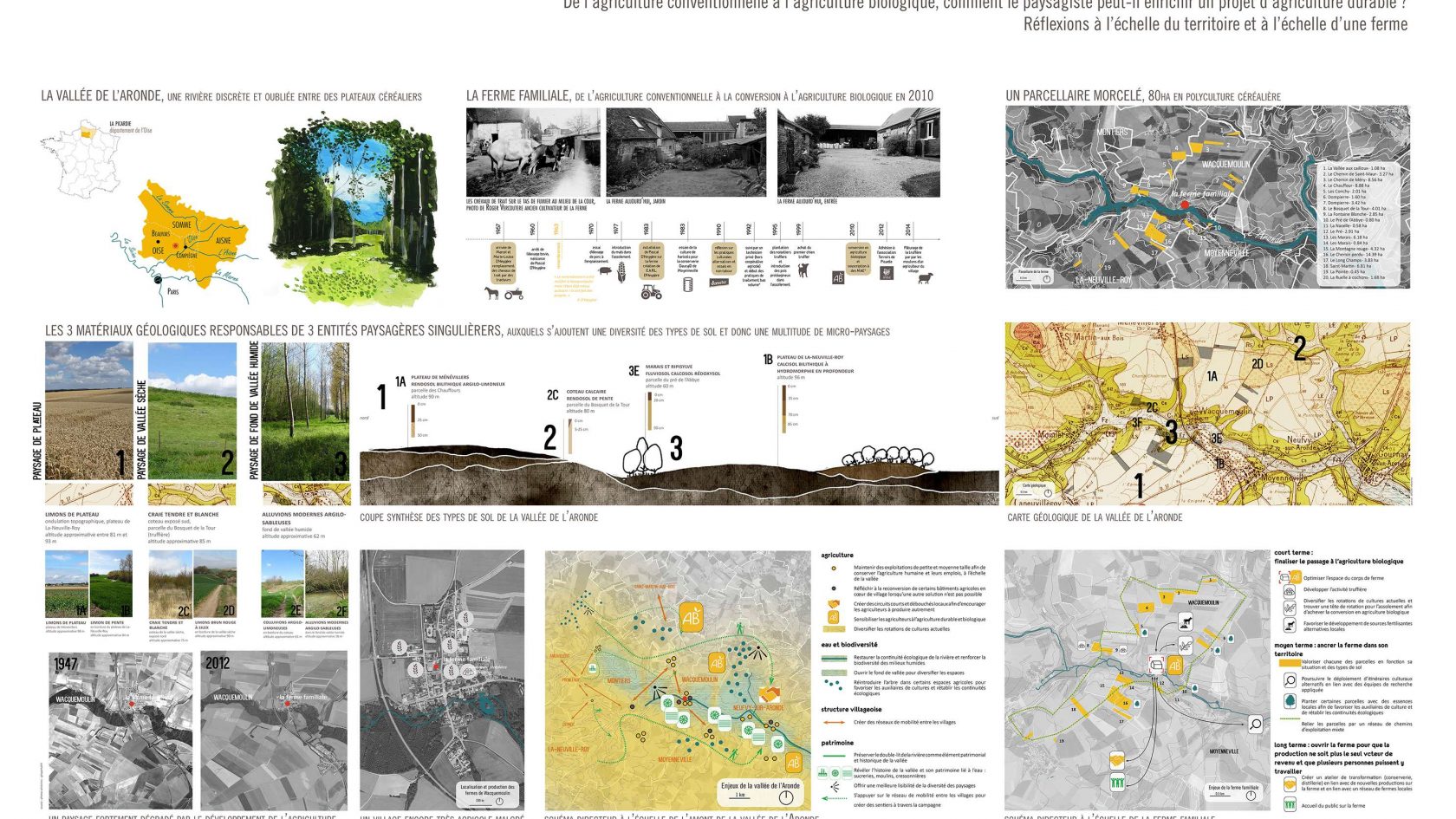Screen dimensions: 1456x819
Task: Click the handshake icon near Neufvy-sur-Aronde
Action: [x=768, y=695]
